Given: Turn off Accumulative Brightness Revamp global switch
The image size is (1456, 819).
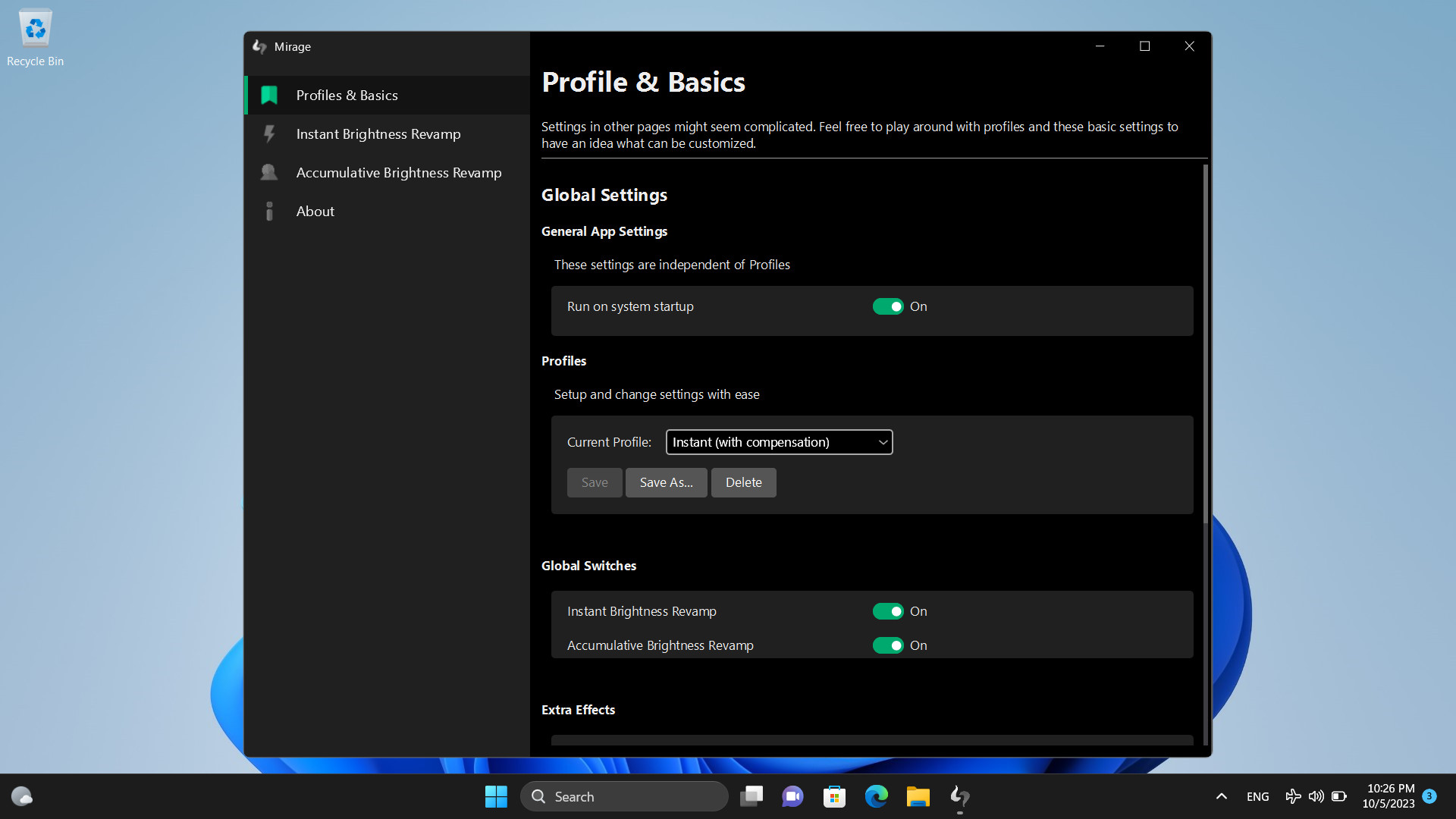Looking at the screenshot, I should pos(887,645).
